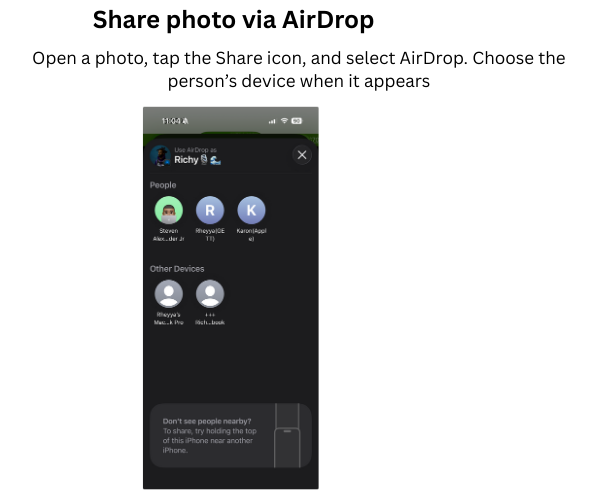Send to Rheyya's MacBook Pro device icon
The image size is (598, 490).
pyautogui.click(x=169, y=294)
